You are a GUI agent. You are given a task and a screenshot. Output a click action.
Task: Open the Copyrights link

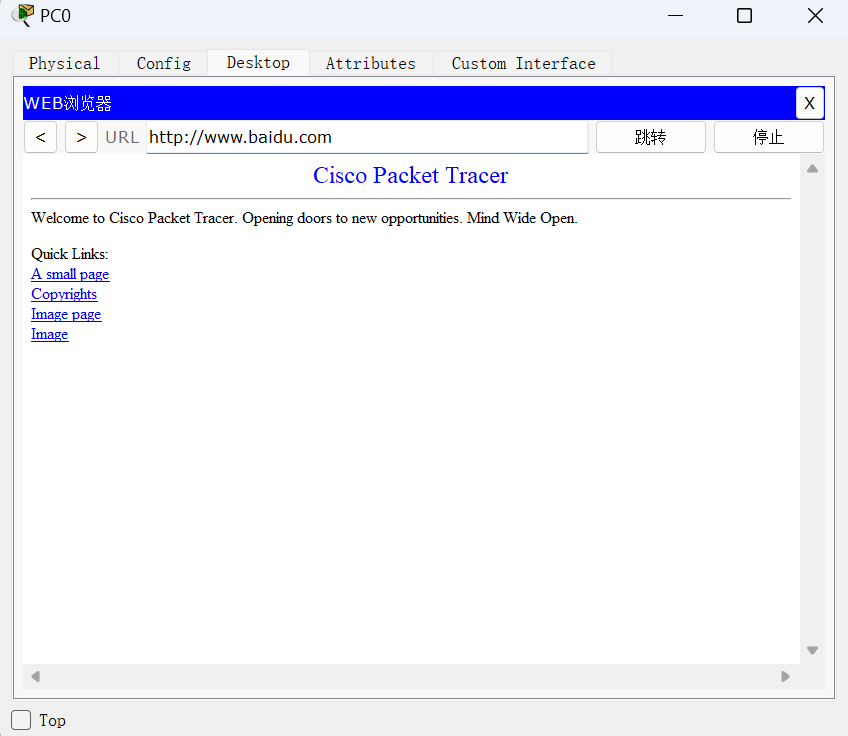tap(64, 294)
